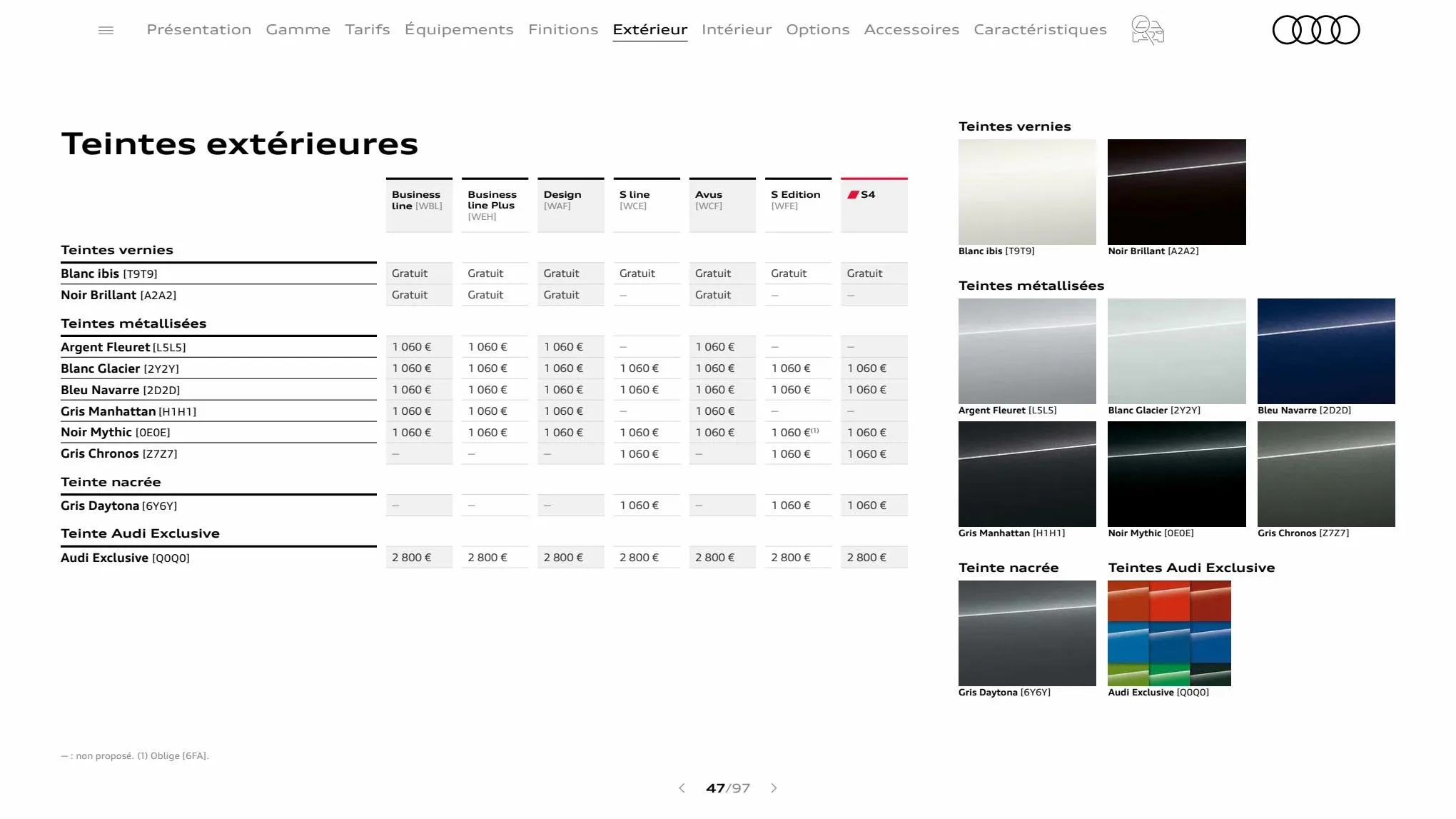Open the Gamme tab
The width and height of the screenshot is (1456, 819).
(x=298, y=29)
